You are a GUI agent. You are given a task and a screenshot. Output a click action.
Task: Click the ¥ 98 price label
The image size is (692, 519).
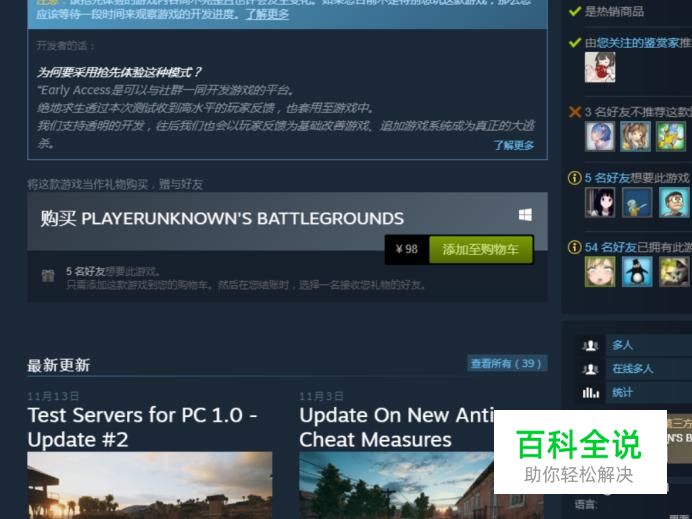[x=406, y=249]
